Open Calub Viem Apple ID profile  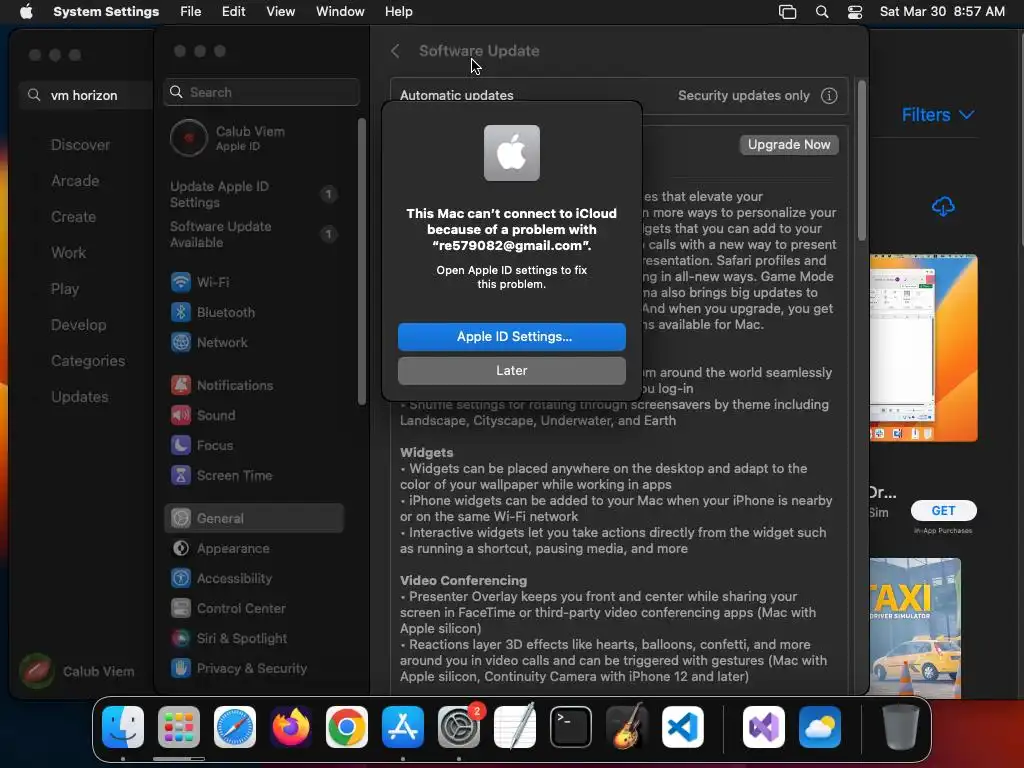(x=227, y=138)
